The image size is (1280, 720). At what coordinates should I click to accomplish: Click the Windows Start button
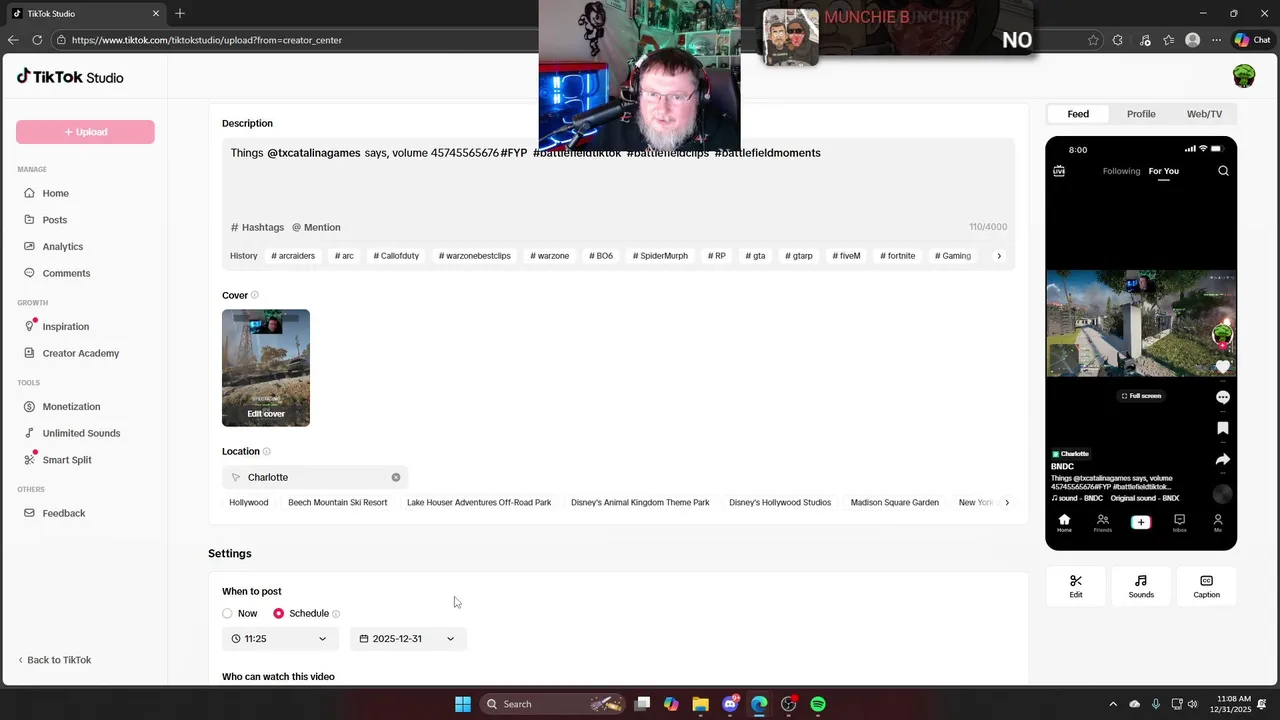click(x=463, y=704)
